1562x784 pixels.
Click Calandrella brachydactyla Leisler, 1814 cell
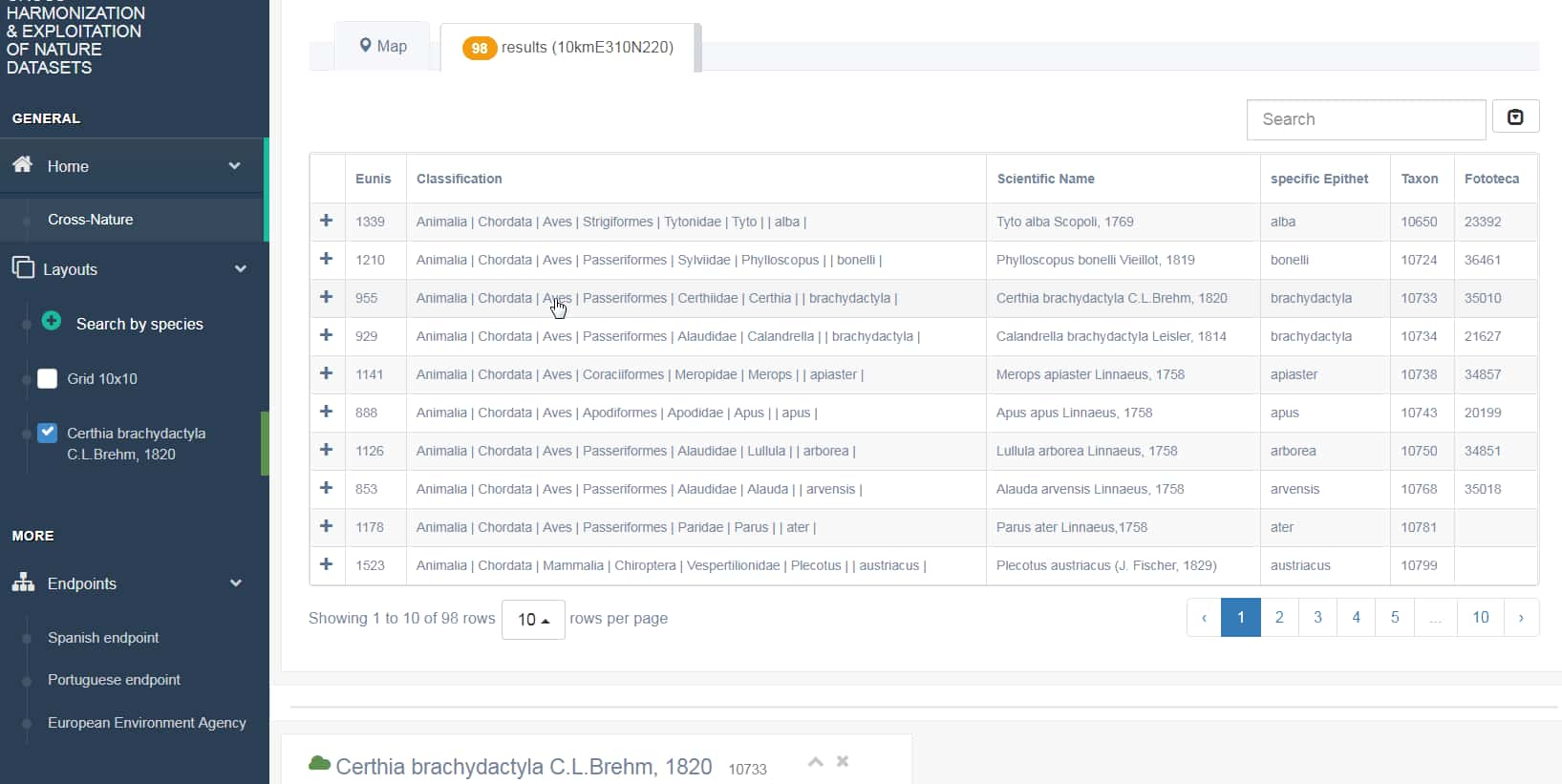1123,336
